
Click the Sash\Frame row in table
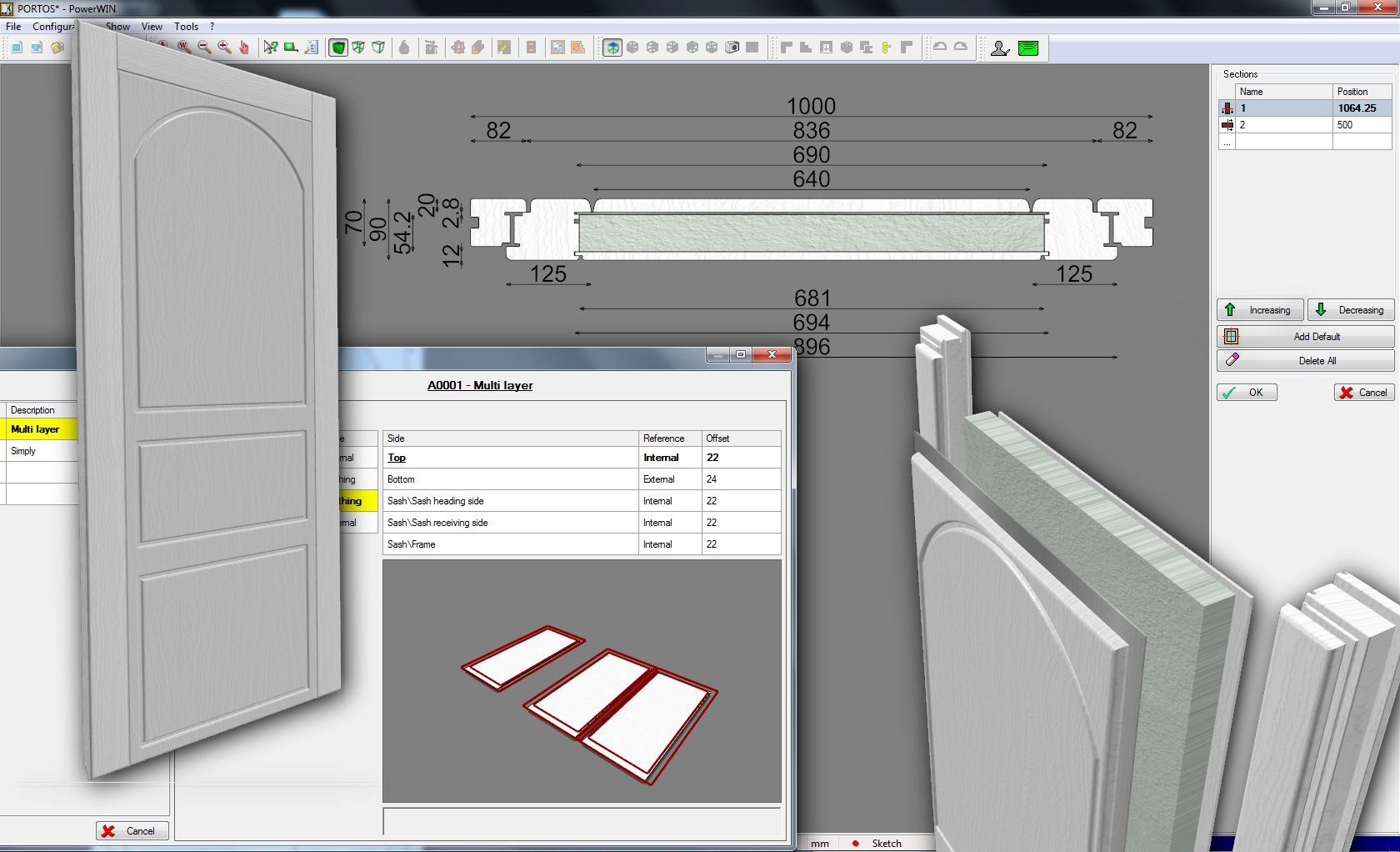click(x=508, y=544)
